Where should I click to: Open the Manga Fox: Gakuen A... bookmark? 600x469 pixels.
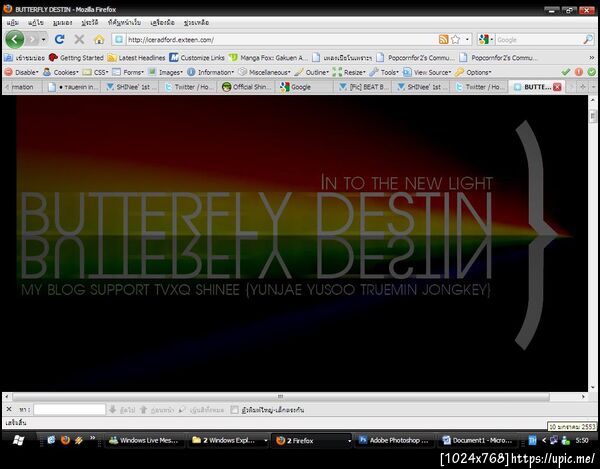268,58
